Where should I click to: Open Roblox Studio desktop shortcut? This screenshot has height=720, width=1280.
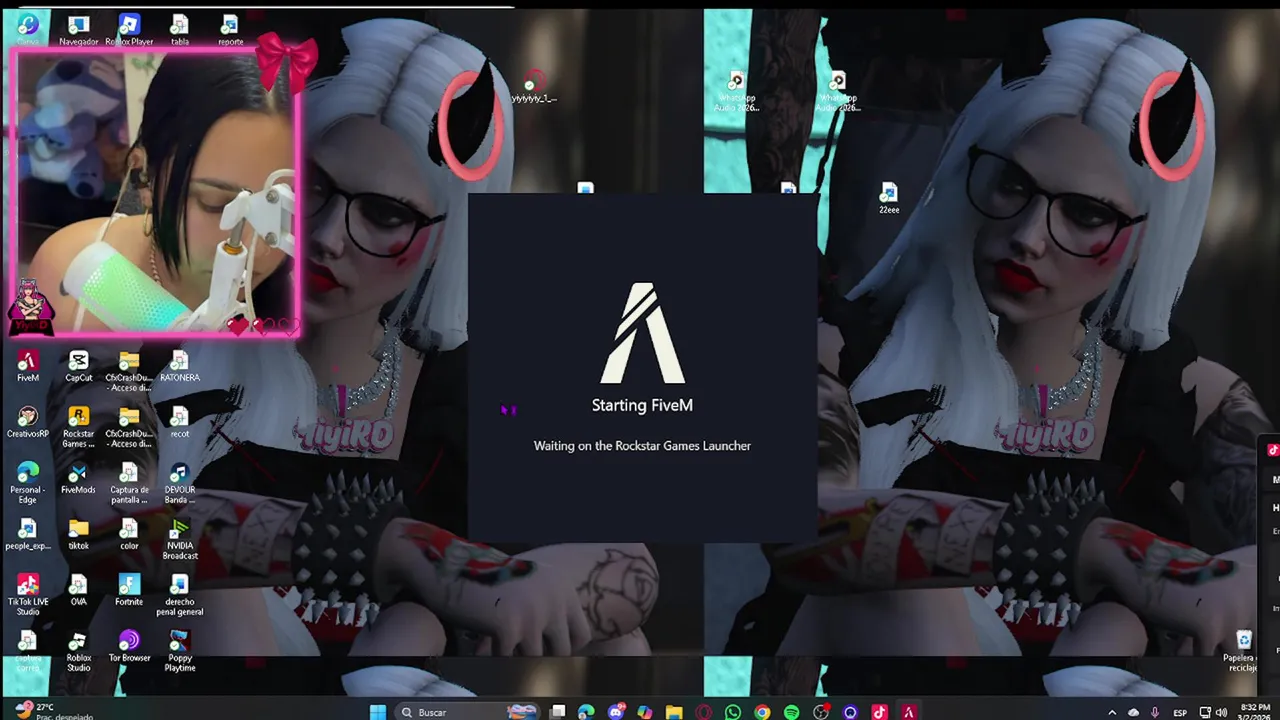click(x=78, y=651)
